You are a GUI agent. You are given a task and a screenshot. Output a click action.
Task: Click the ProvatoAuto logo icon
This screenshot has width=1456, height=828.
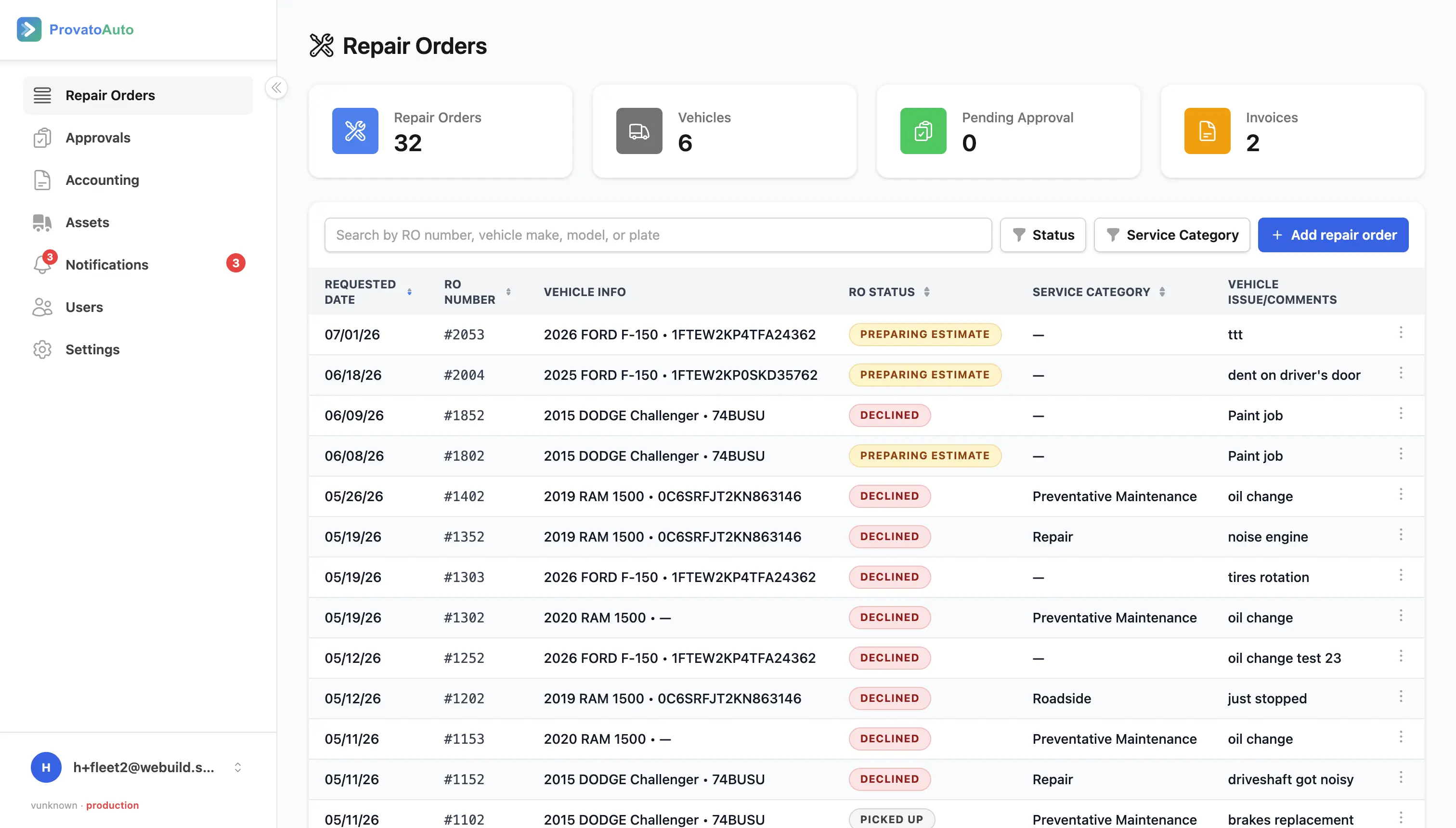pos(29,29)
